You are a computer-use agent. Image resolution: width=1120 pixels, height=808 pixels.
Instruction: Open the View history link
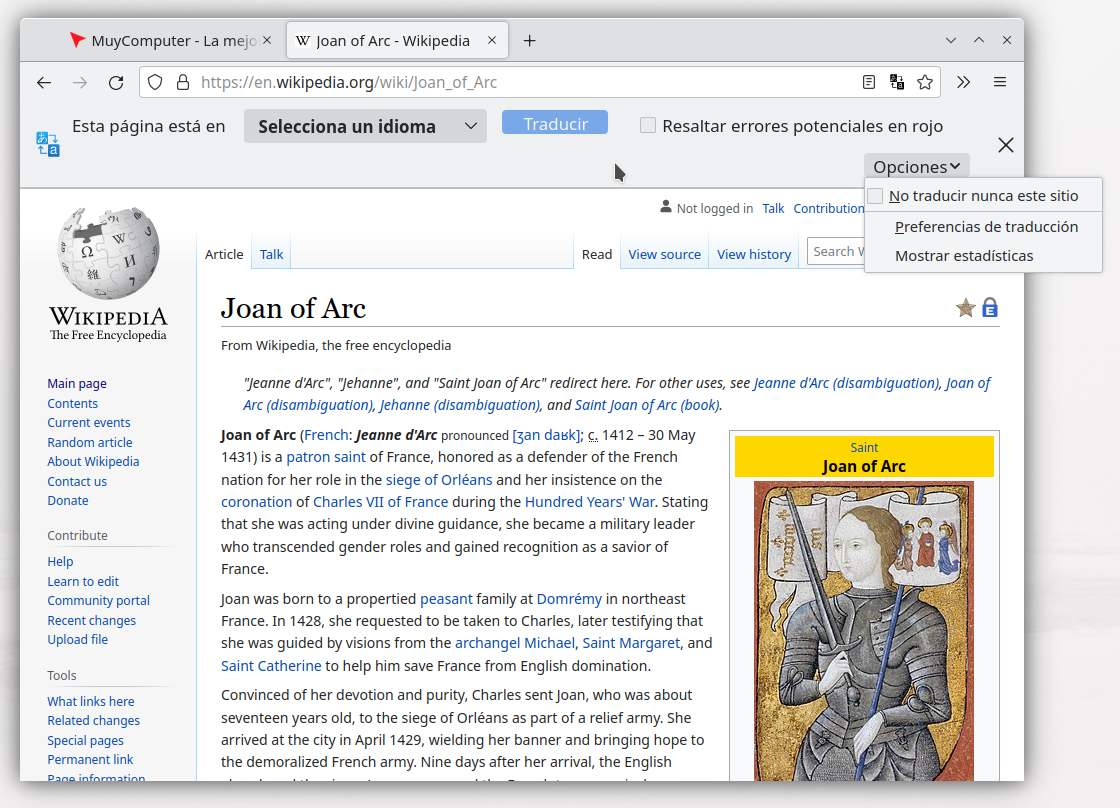tap(754, 254)
